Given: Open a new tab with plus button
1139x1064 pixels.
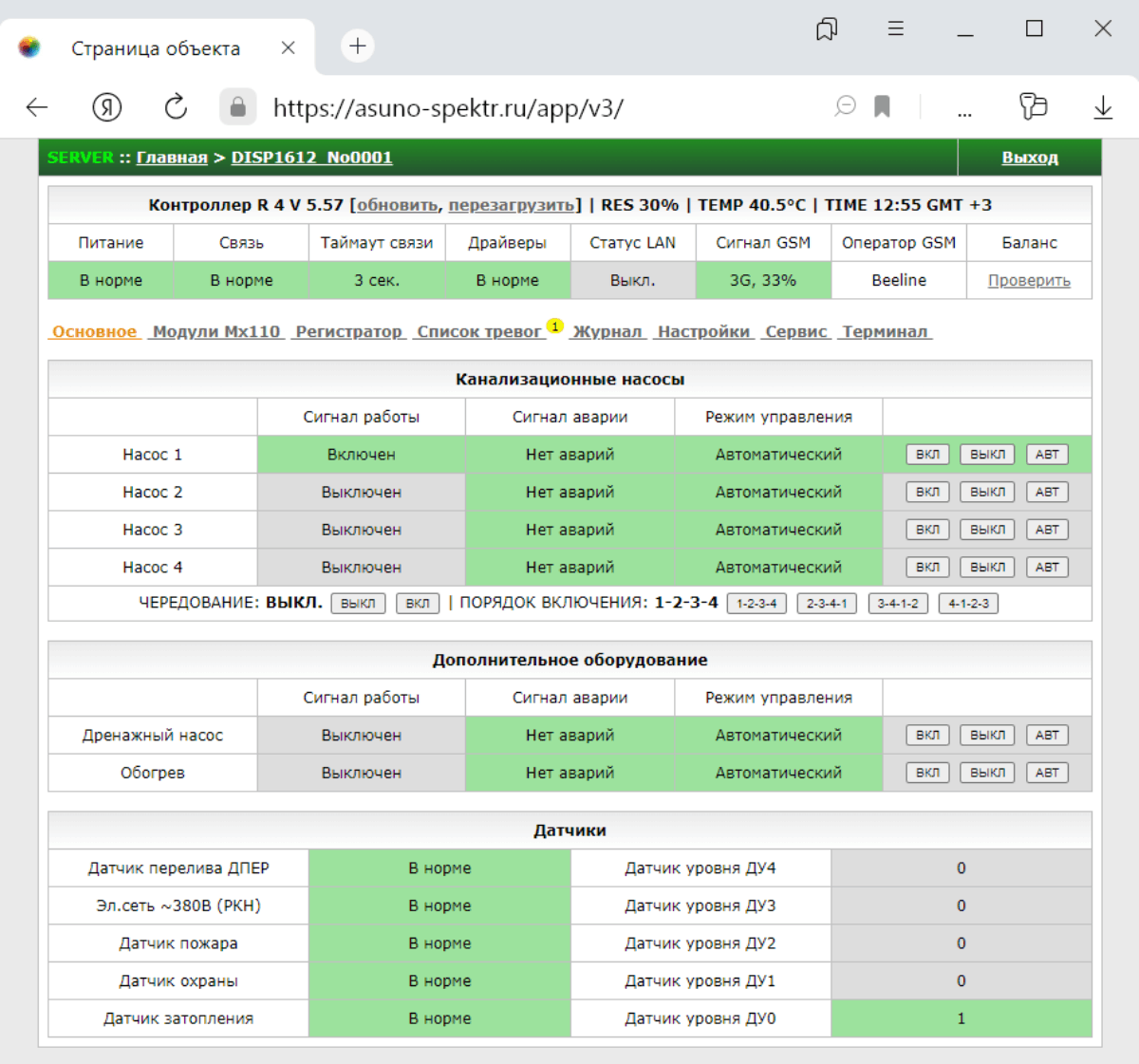Looking at the screenshot, I should 358,47.
